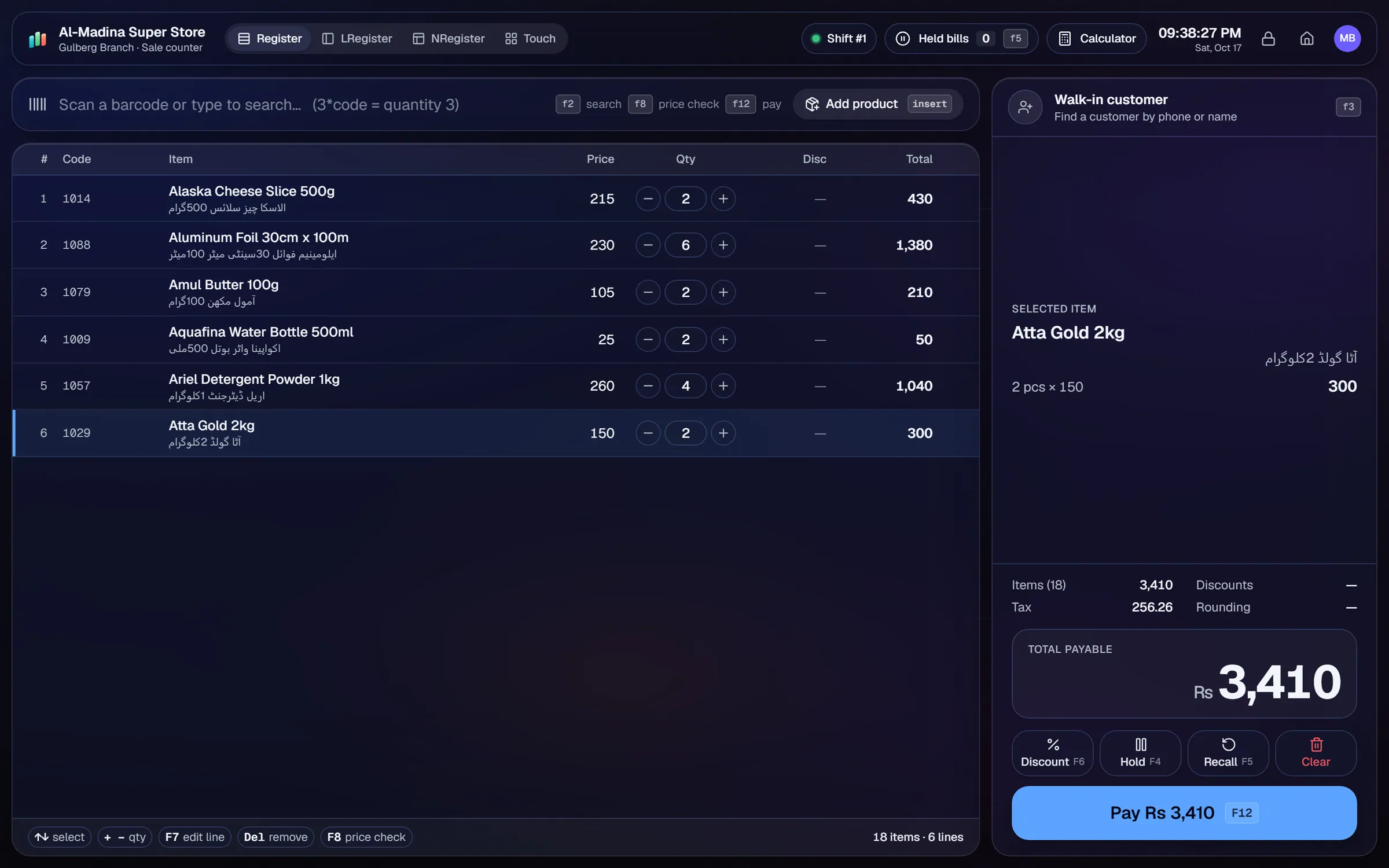Image resolution: width=1389 pixels, height=868 pixels.
Task: Click the quantity field for Ariel Detergent
Action: point(685,386)
